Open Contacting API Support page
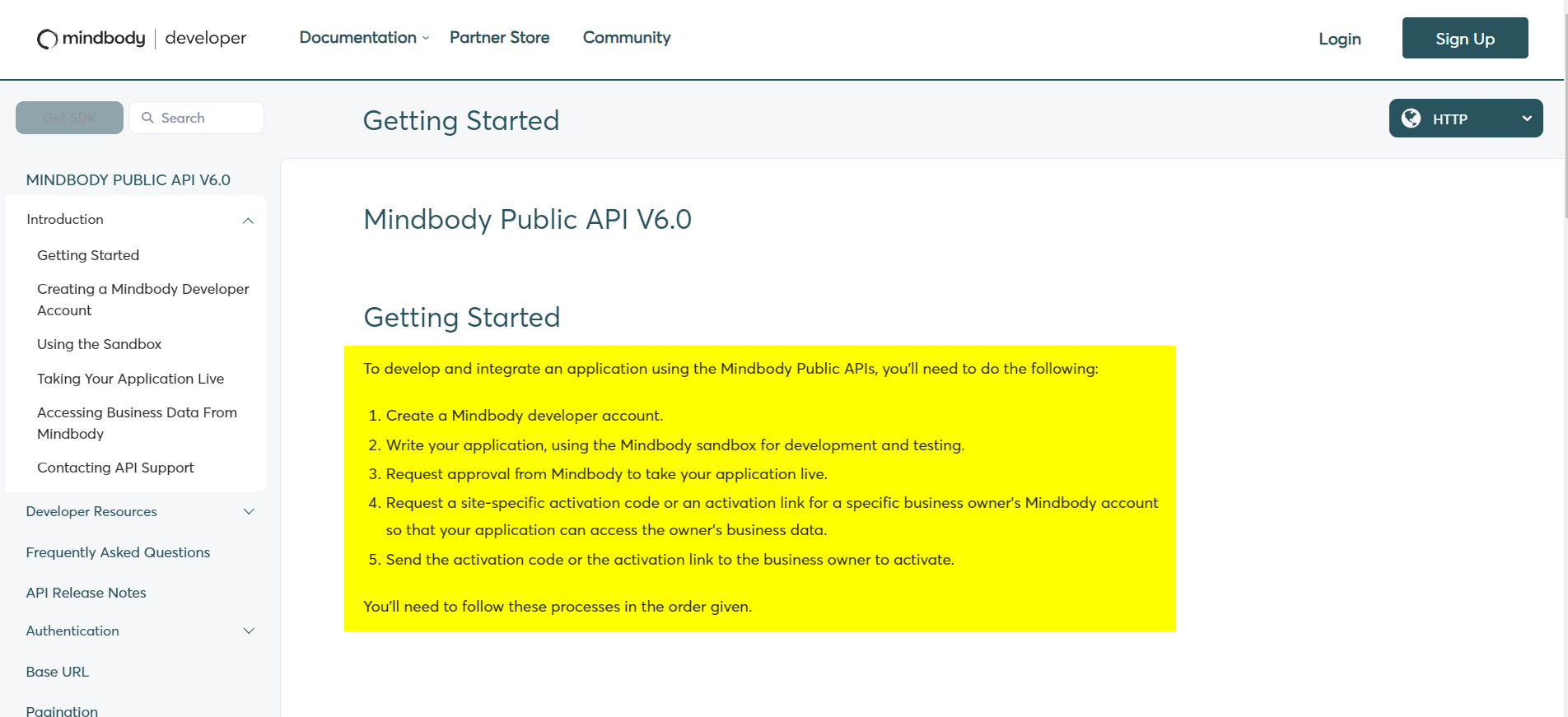The height and width of the screenshot is (717, 1568). 115,468
